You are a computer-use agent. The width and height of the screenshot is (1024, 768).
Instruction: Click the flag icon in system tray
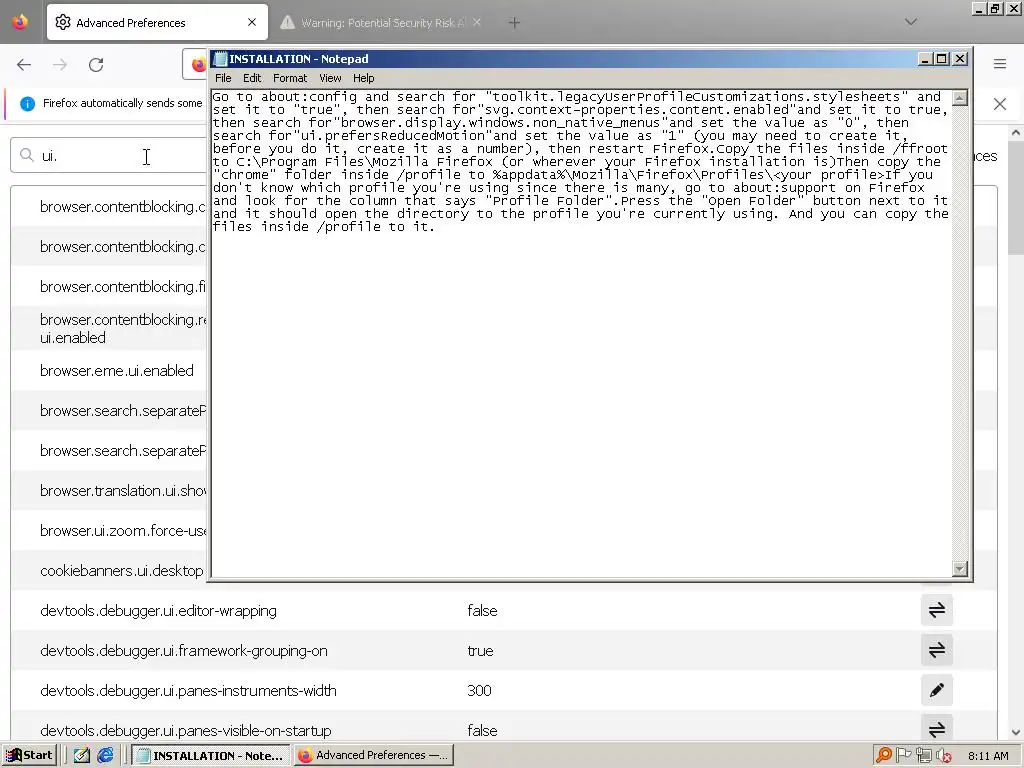pos(904,756)
